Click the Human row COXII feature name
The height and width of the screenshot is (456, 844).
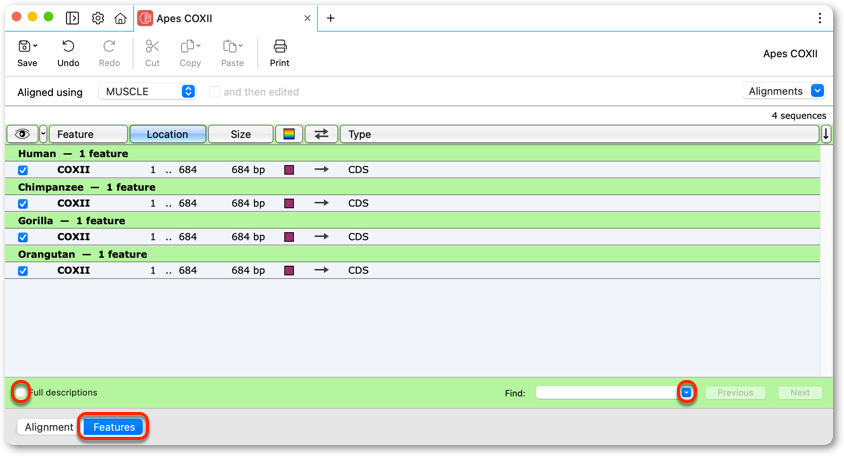(x=73, y=170)
